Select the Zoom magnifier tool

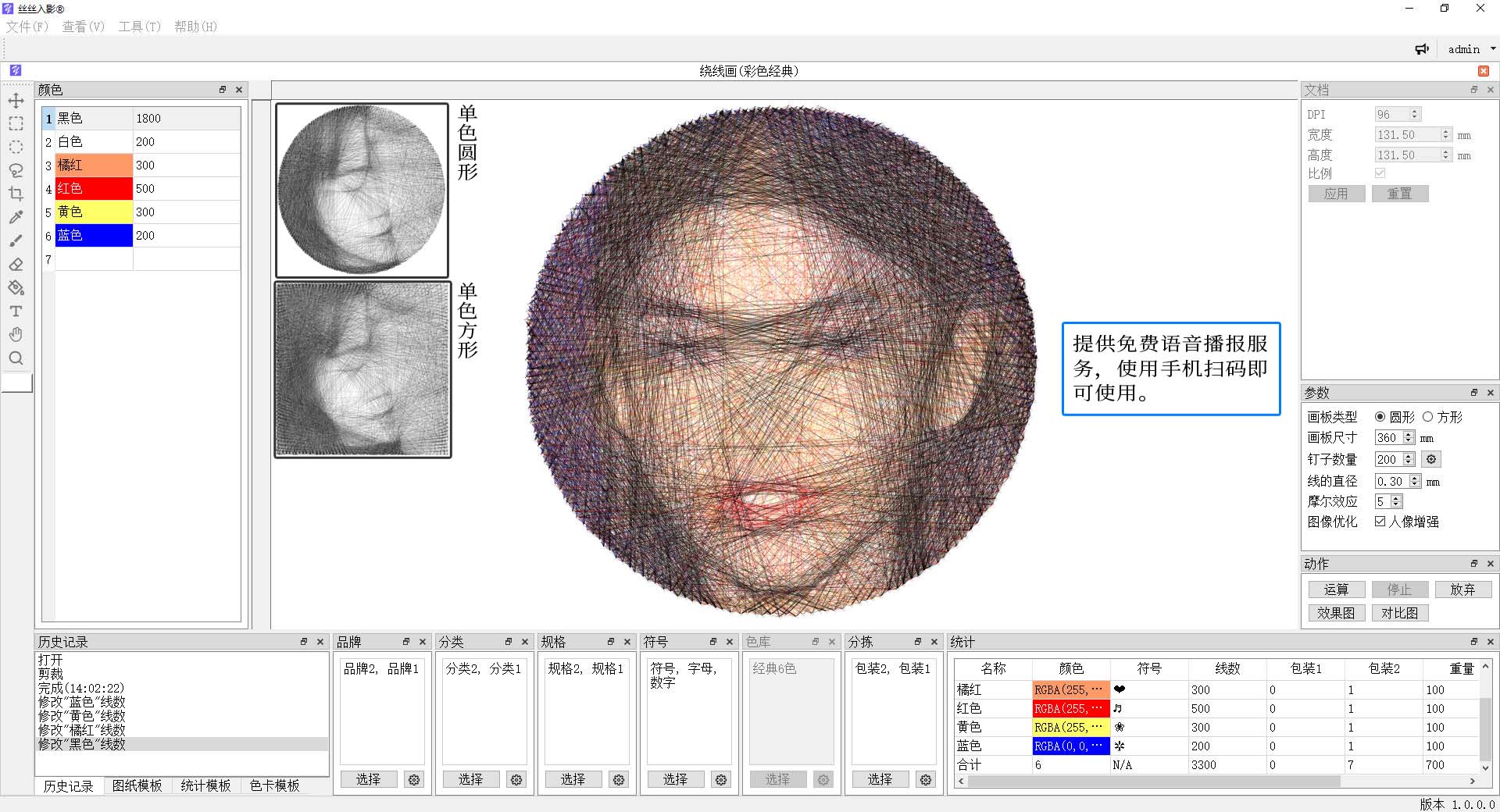tap(16, 358)
